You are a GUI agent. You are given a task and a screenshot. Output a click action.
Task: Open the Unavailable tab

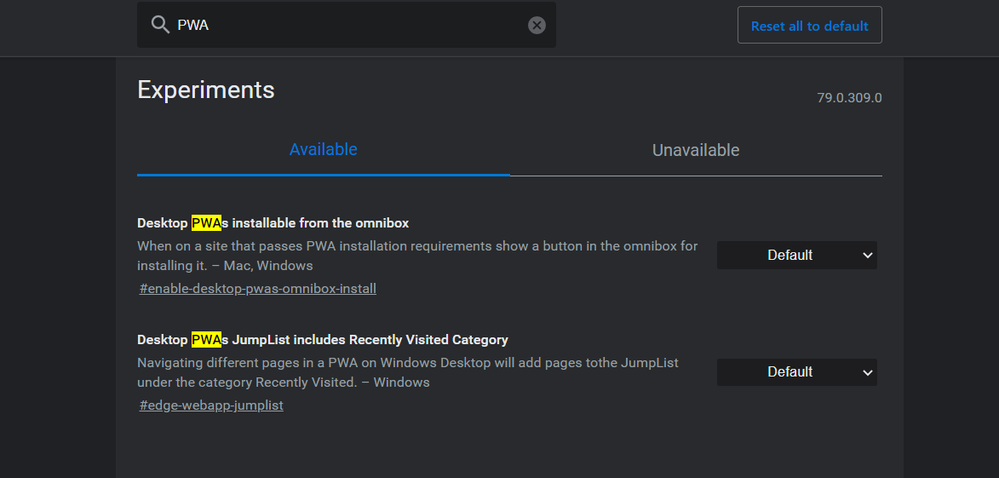coord(696,151)
